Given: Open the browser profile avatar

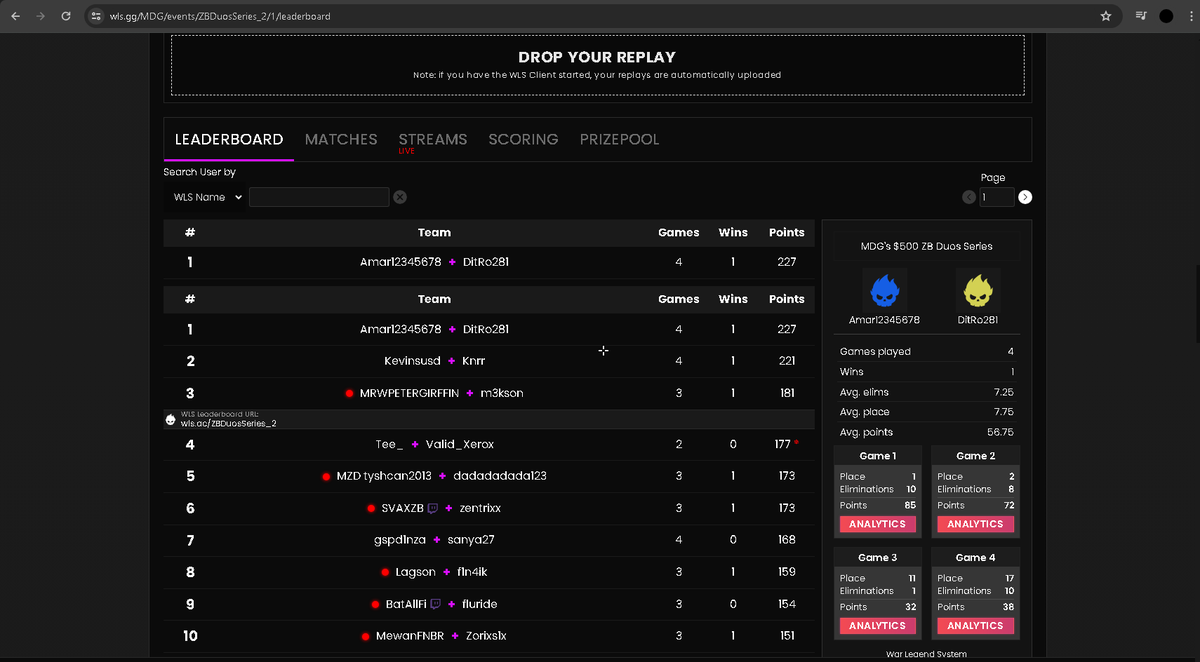Looking at the screenshot, I should 1166,16.
